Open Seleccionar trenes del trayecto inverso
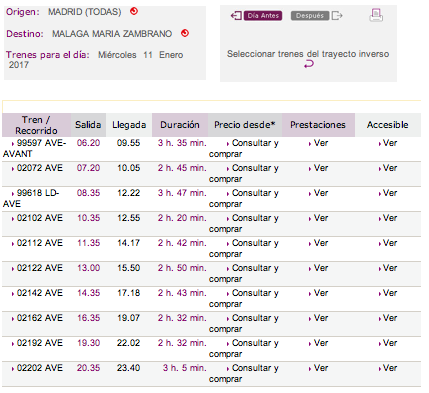 [308, 54]
